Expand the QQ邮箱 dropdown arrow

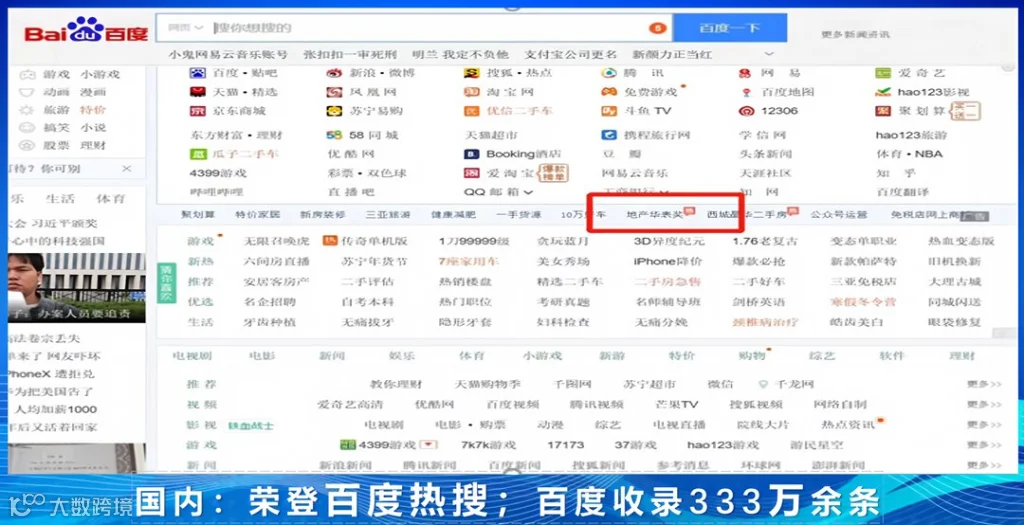pyautogui.click(x=528, y=192)
